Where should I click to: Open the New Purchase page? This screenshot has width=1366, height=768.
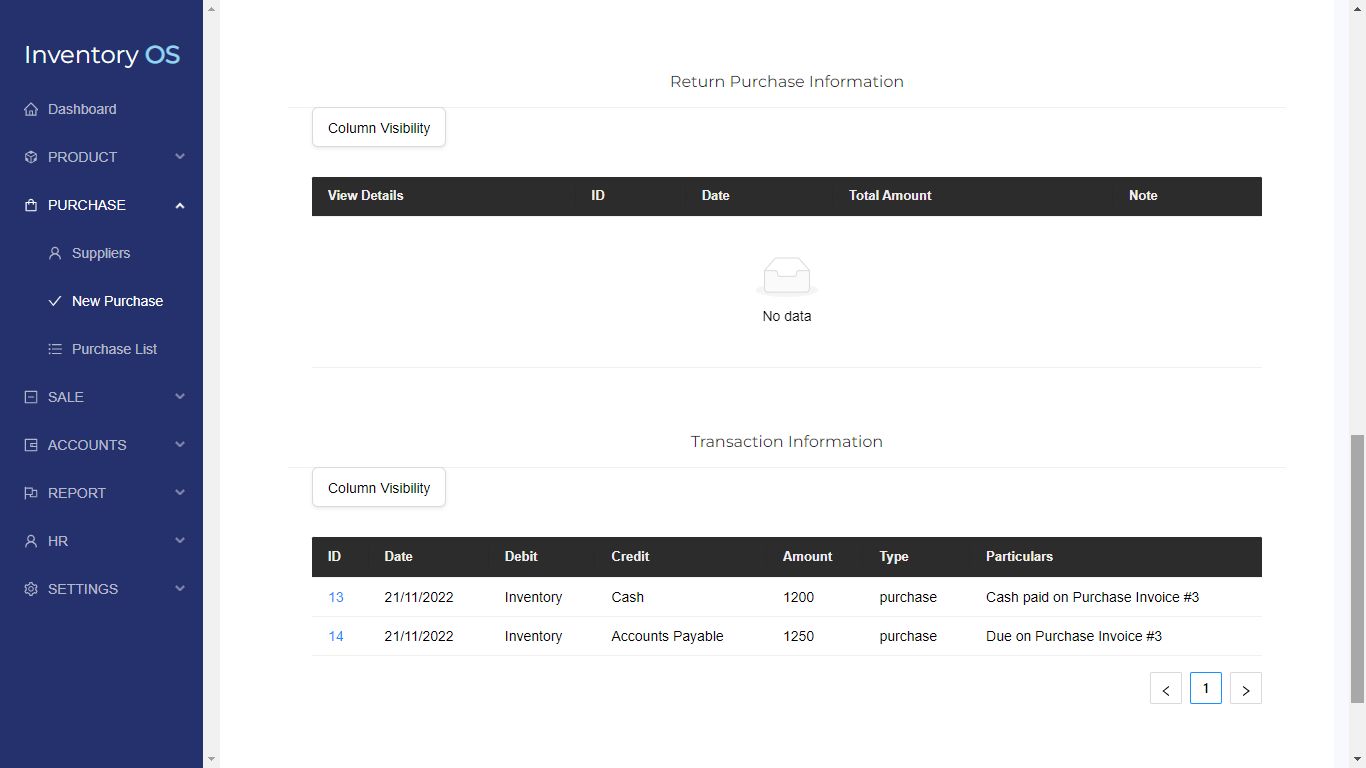click(x=117, y=301)
